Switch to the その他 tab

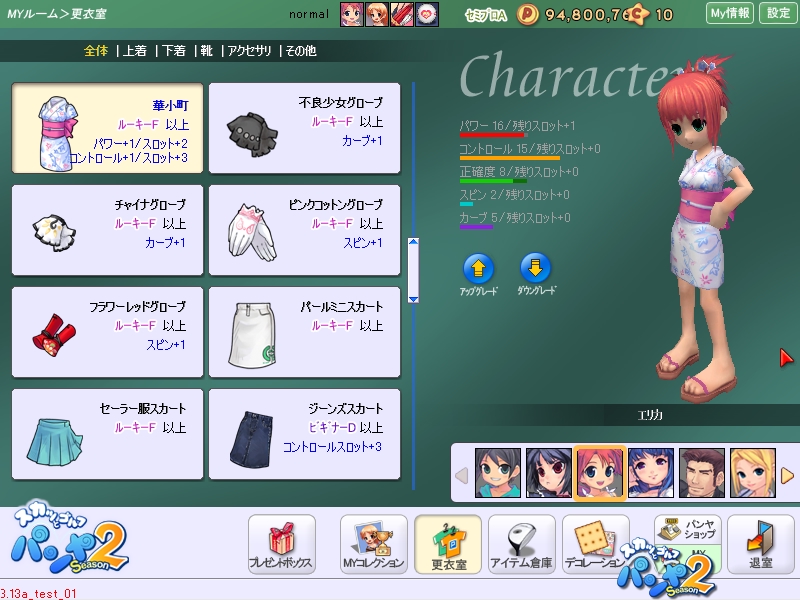301,51
